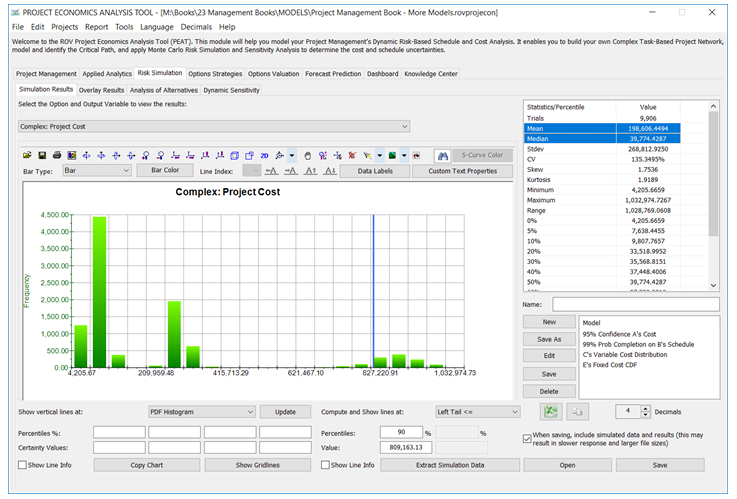
Task: Switch to the Project Management tab
Action: 46,74
